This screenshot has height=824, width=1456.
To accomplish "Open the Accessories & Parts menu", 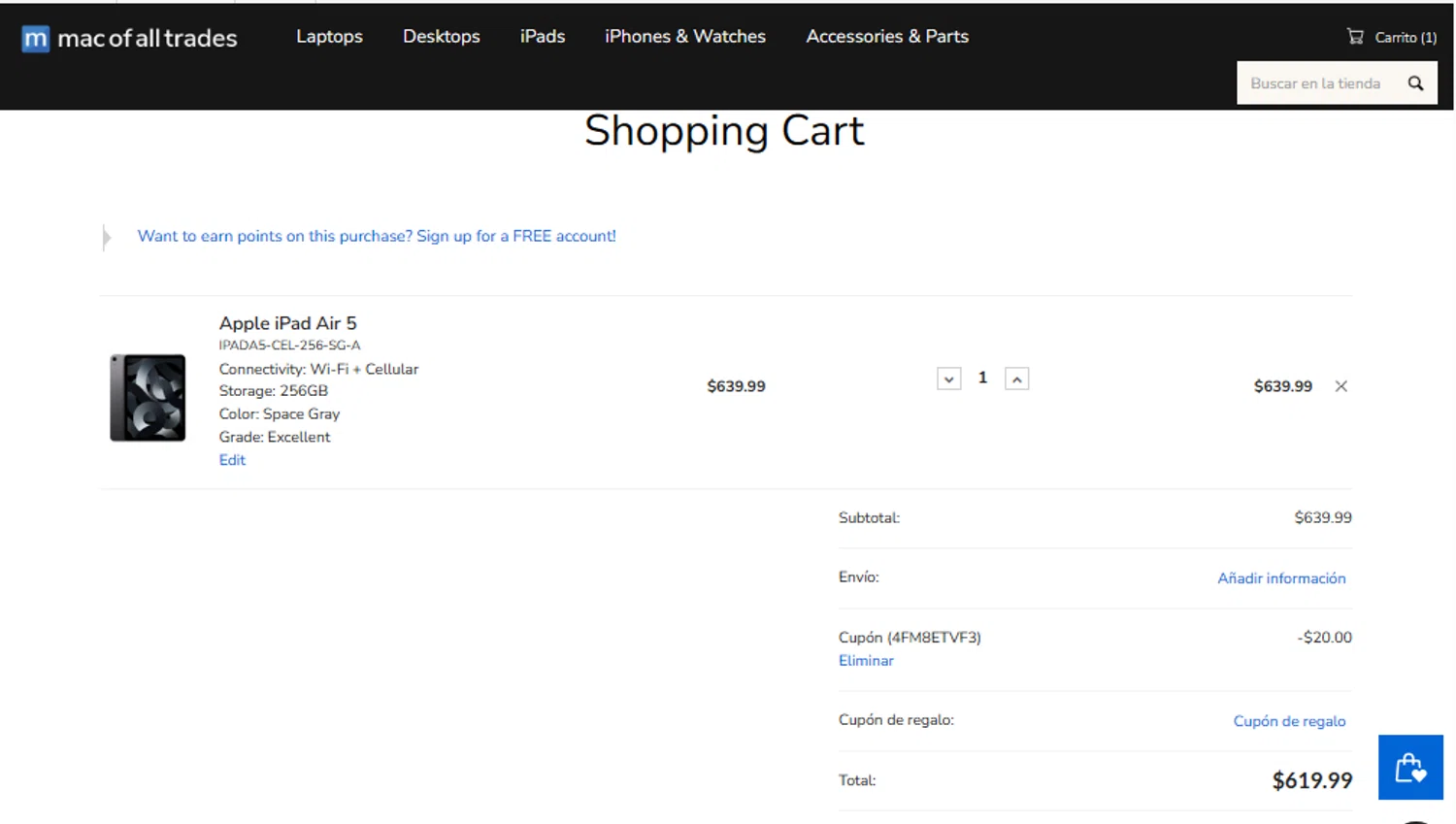I will pyautogui.click(x=887, y=37).
